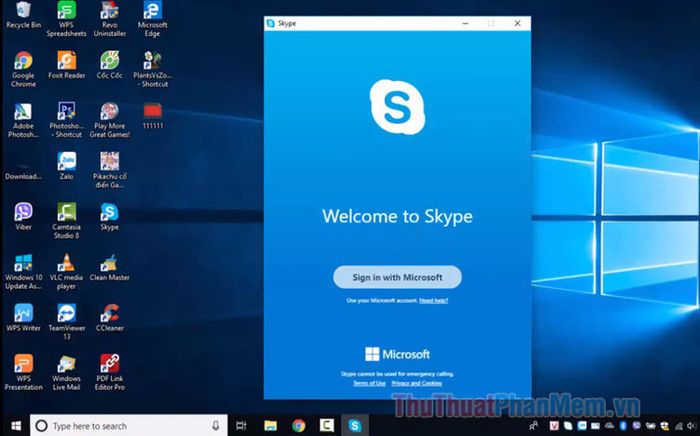Screen dimensions: 700x436
Task: Select the WPS Spreadsheets desktop icon
Action: point(67,19)
